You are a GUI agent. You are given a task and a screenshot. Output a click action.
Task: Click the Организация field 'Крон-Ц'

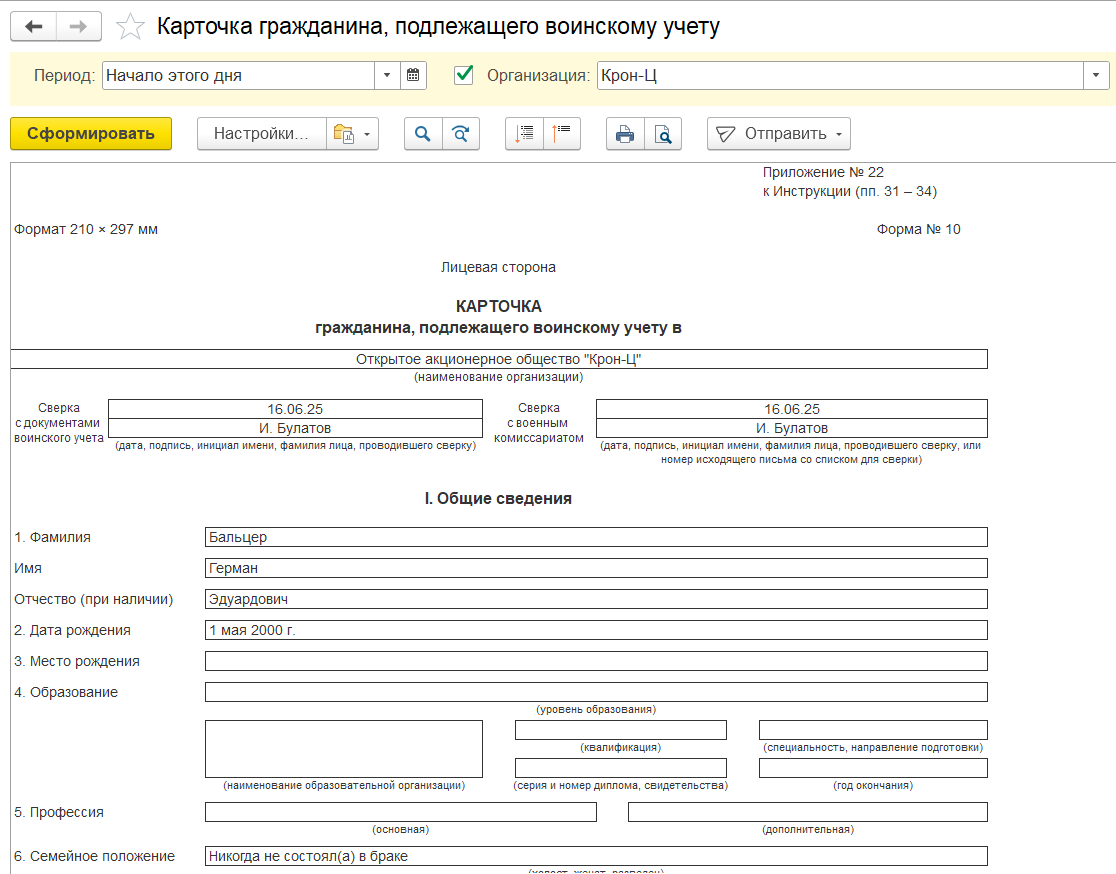840,75
